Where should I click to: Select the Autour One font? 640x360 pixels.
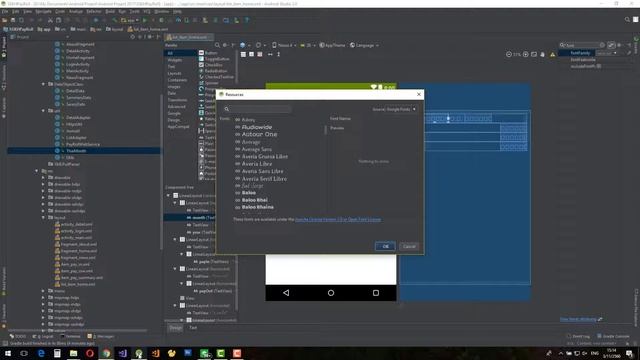pyautogui.click(x=259, y=134)
